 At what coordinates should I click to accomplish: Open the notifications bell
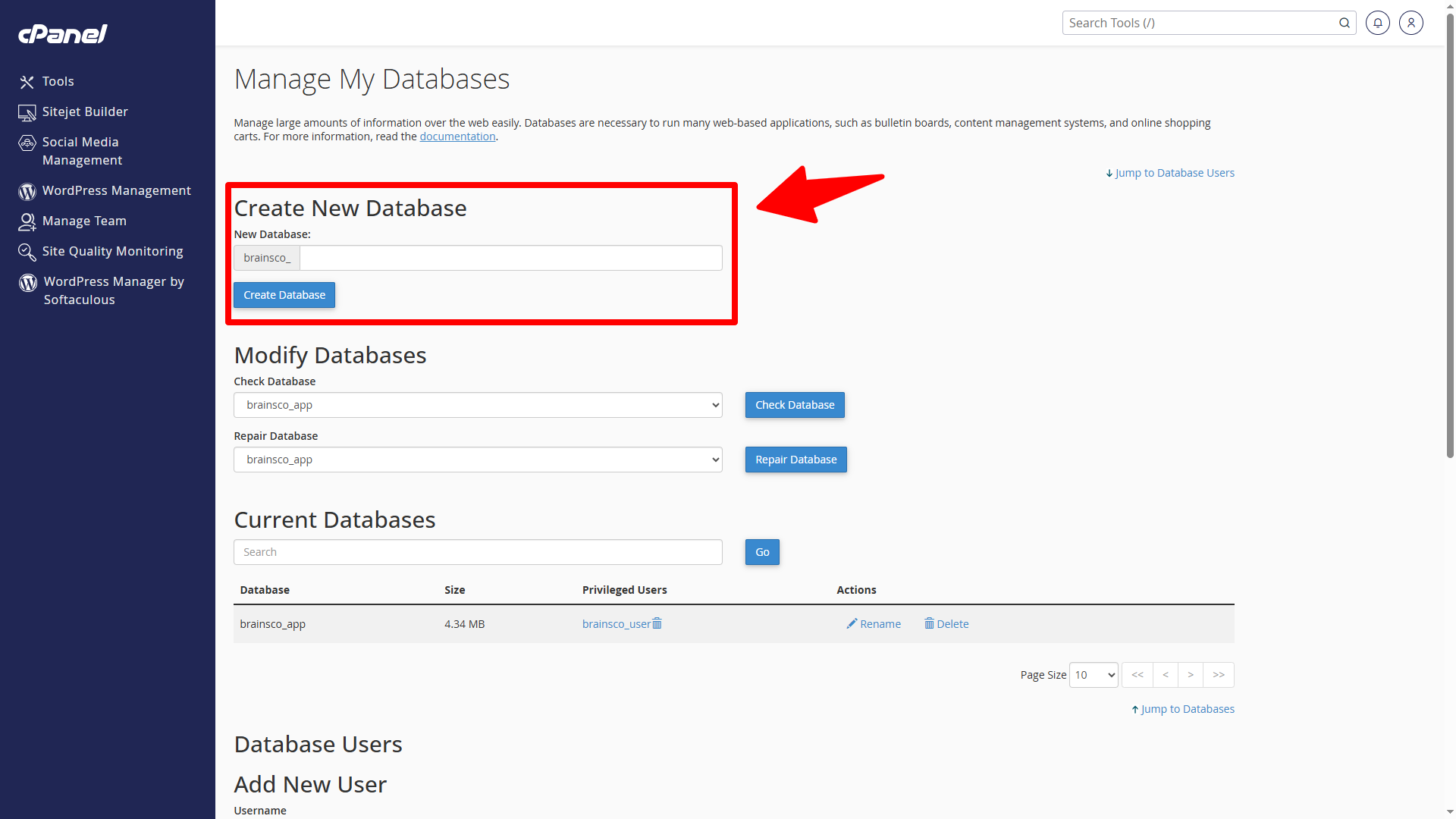(1378, 23)
